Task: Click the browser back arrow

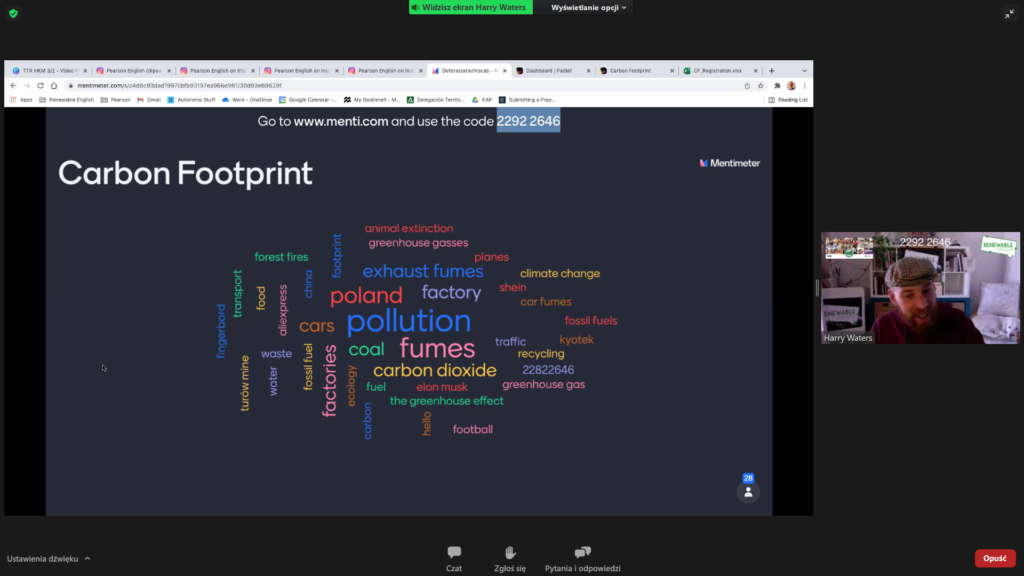Action: click(x=13, y=86)
